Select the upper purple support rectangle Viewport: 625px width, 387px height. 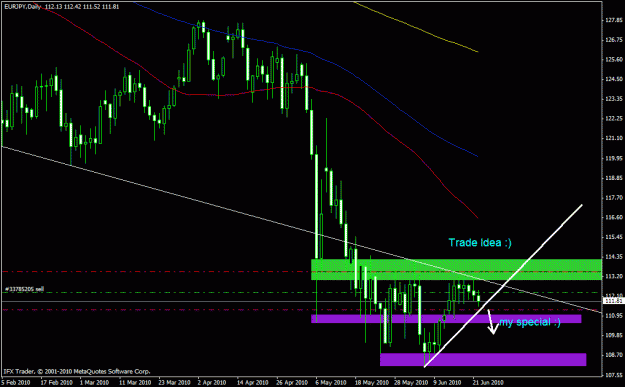(446, 318)
